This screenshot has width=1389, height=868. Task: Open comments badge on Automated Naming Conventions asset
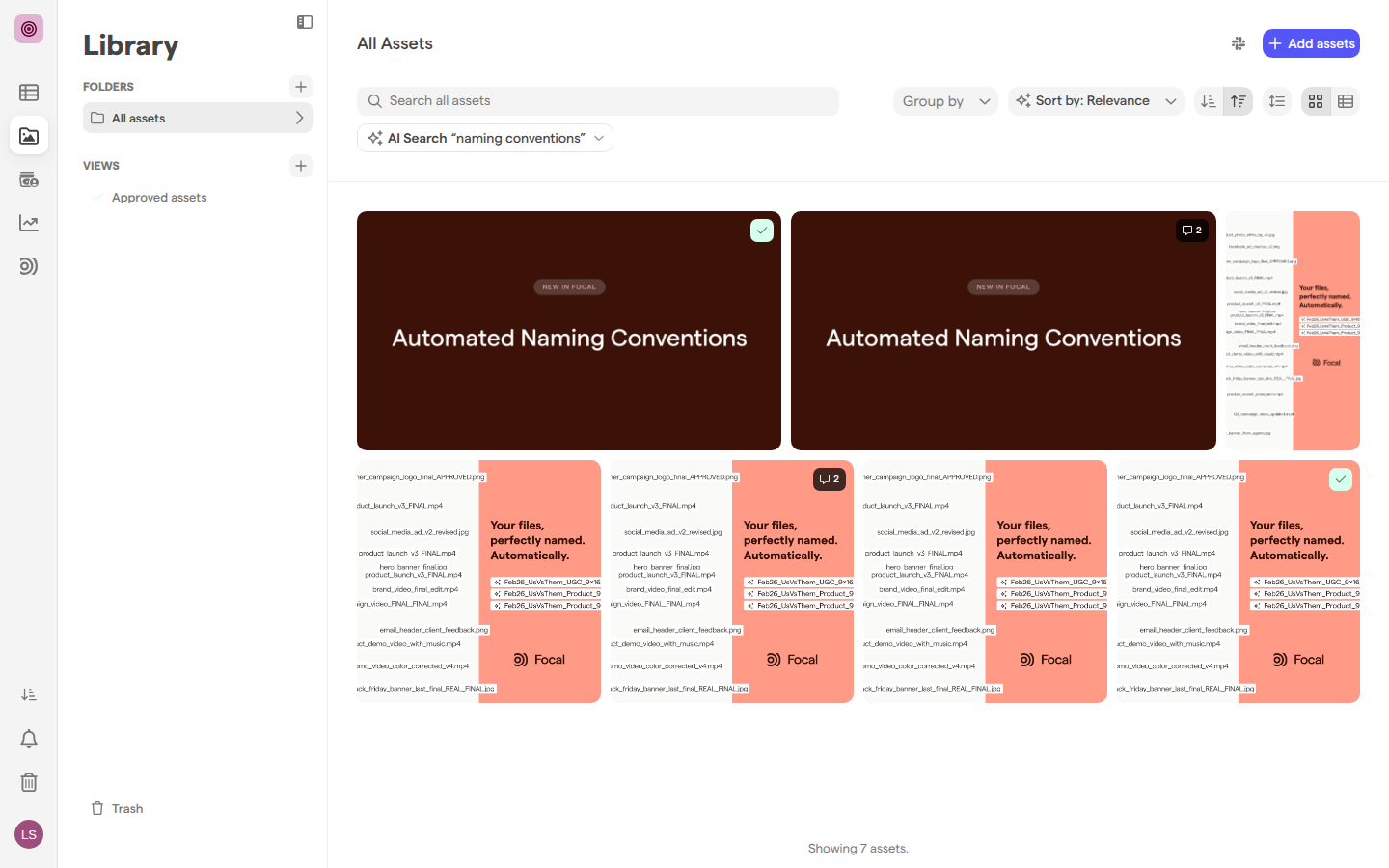1192,231
